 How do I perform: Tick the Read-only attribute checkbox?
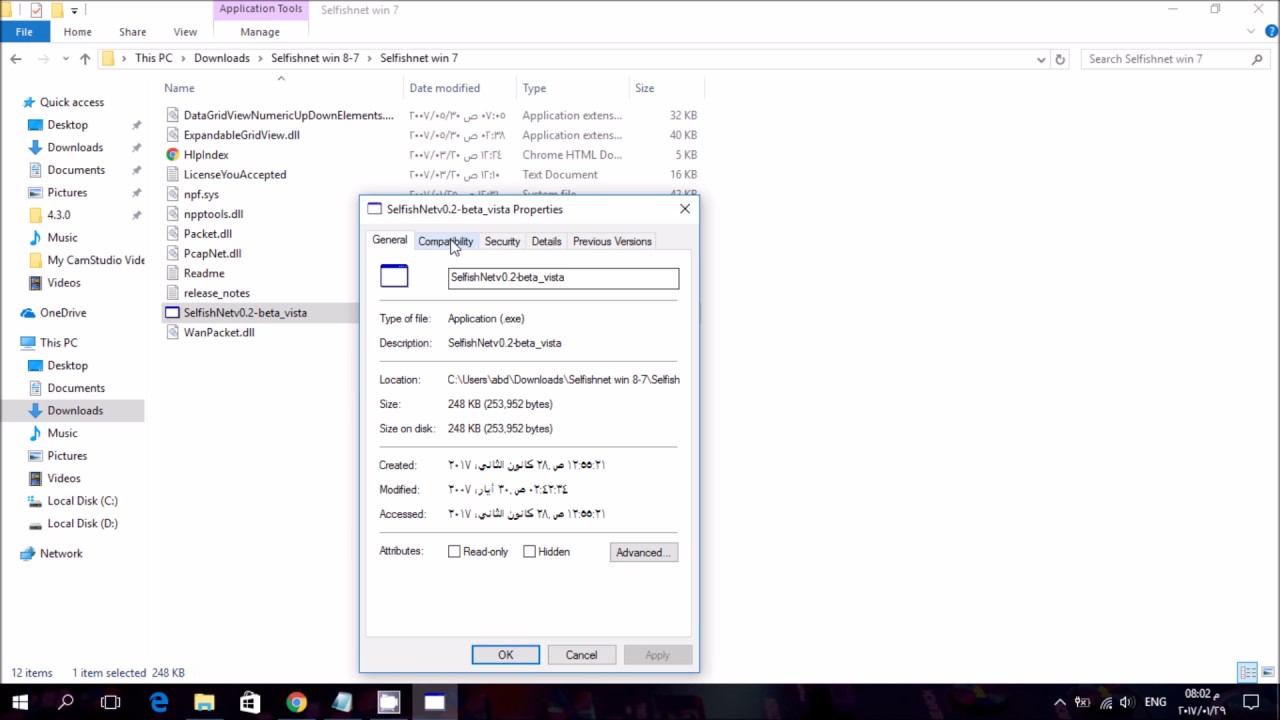[454, 552]
